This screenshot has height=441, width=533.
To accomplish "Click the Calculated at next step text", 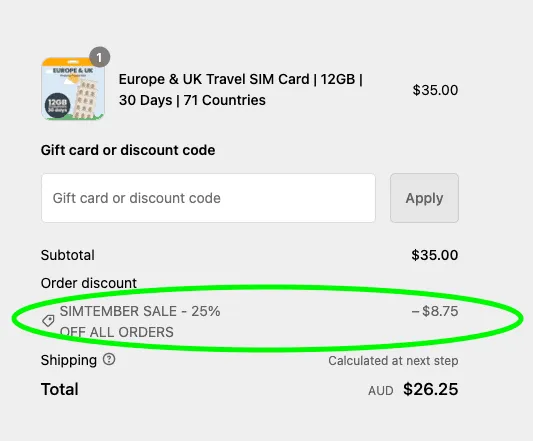I will (393, 361).
